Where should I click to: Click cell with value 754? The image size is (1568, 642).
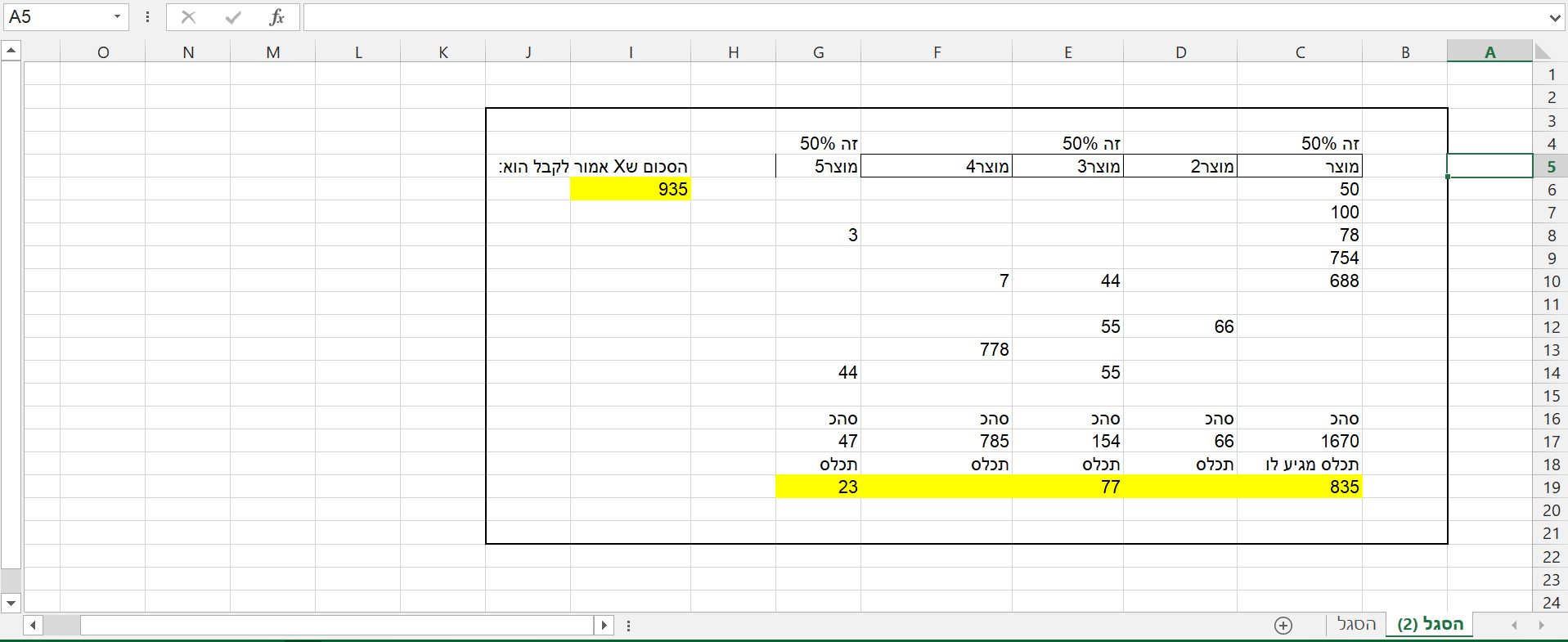tap(1300, 258)
